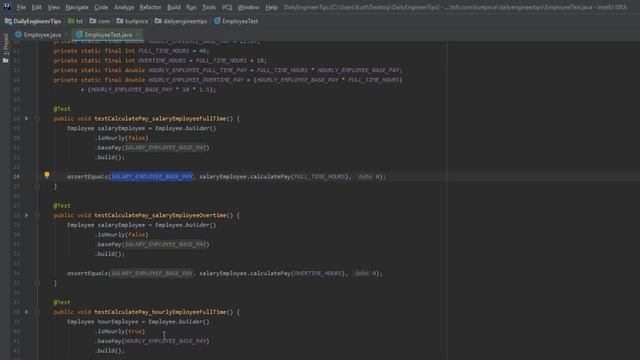Open the Code menu

pyautogui.click(x=101, y=7)
